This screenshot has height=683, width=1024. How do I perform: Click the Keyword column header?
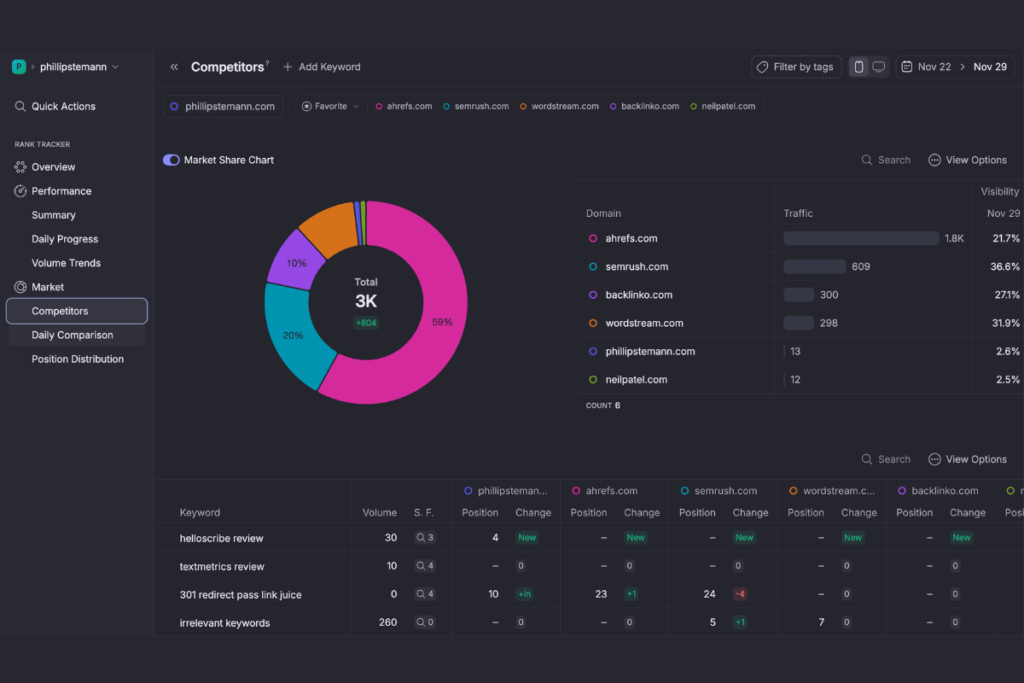click(x=200, y=513)
